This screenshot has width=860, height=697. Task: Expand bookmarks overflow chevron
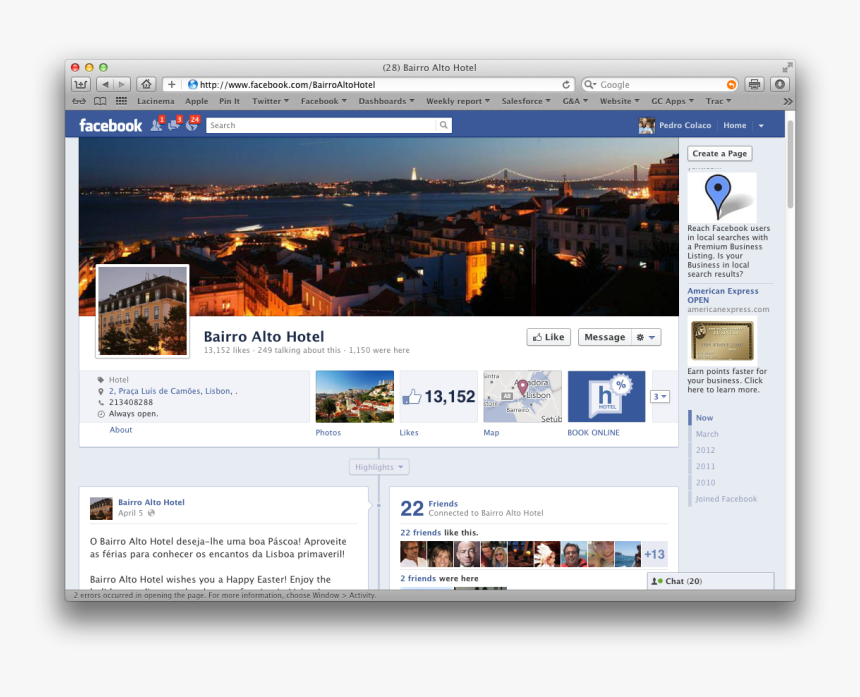pyautogui.click(x=788, y=101)
